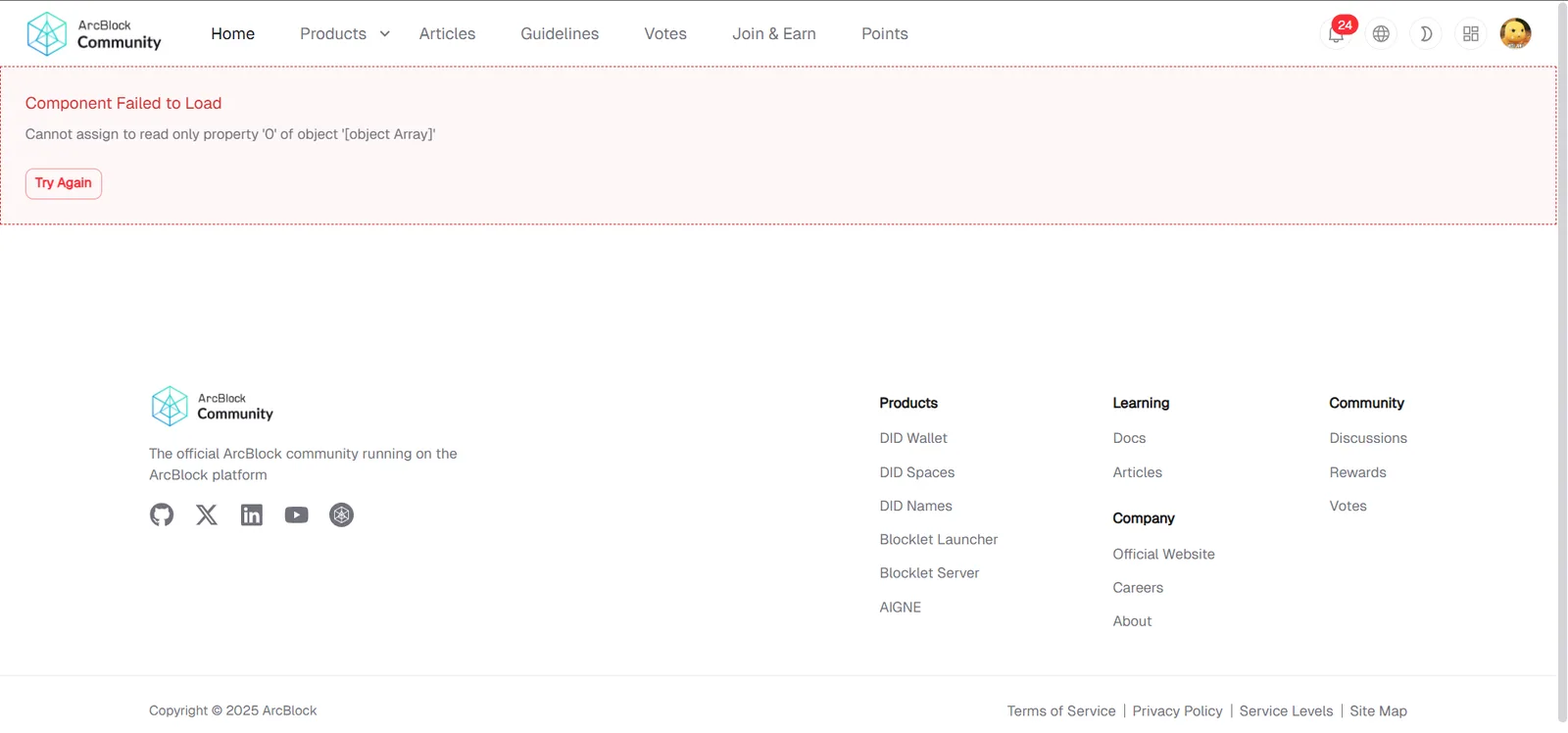
Task: Open the notifications bell with 24 badge
Action: [x=1337, y=33]
